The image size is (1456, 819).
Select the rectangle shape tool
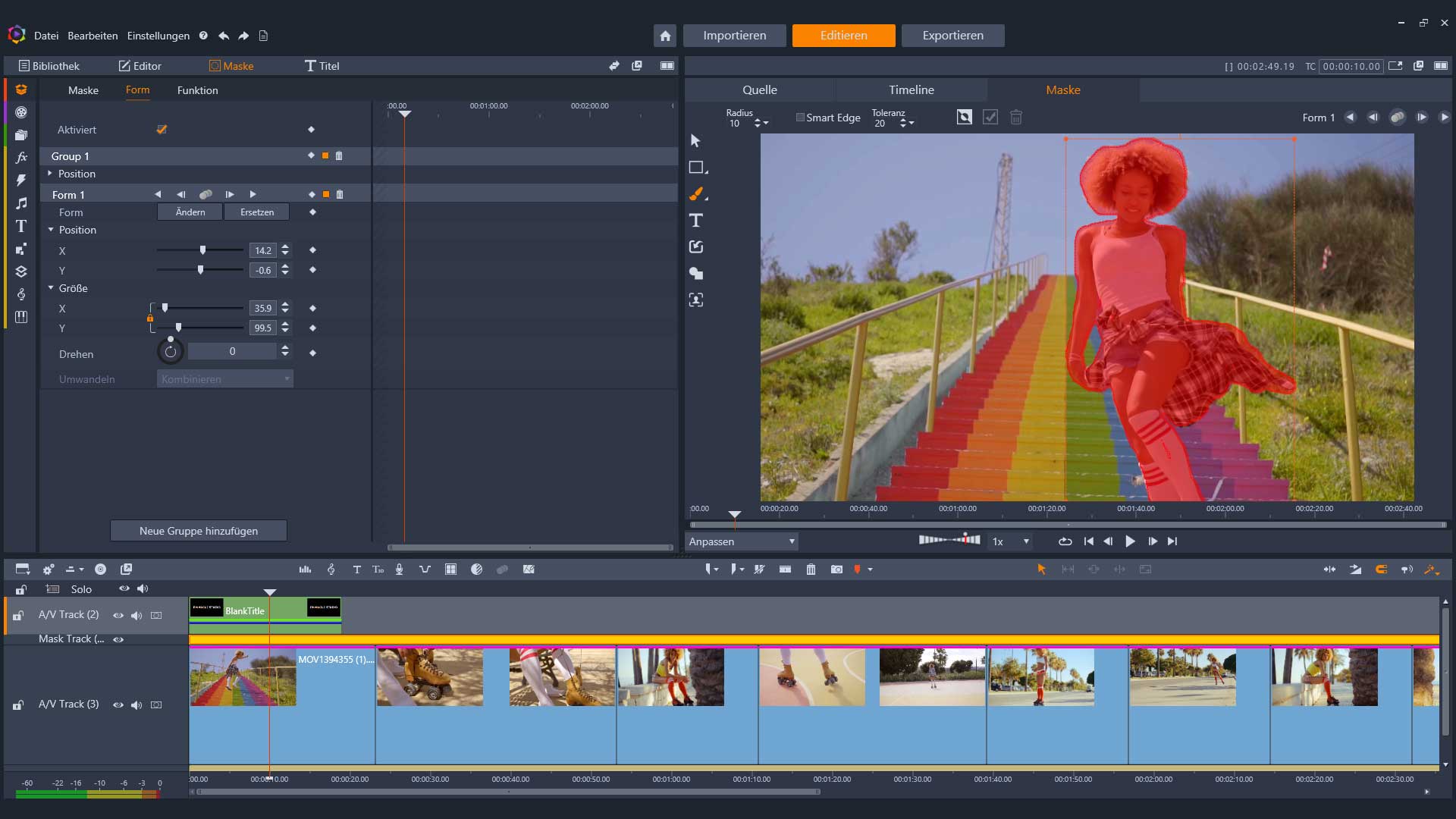pos(696,168)
